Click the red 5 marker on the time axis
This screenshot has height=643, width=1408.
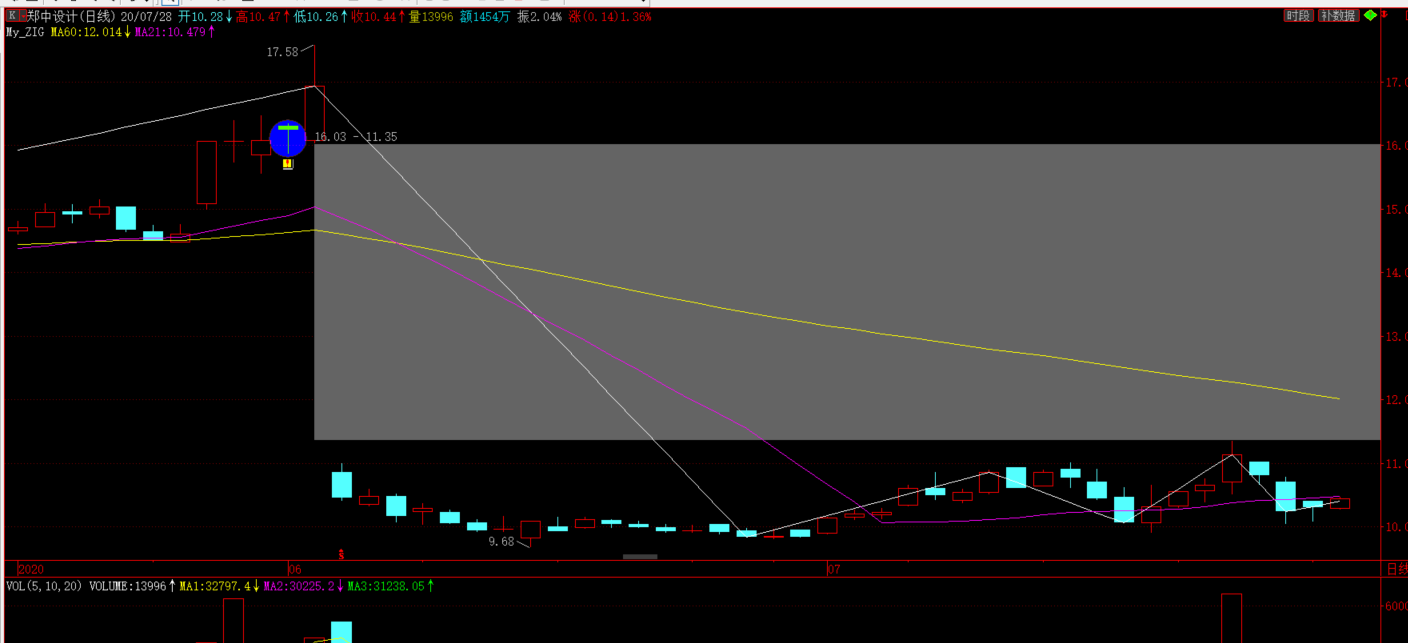(x=341, y=554)
